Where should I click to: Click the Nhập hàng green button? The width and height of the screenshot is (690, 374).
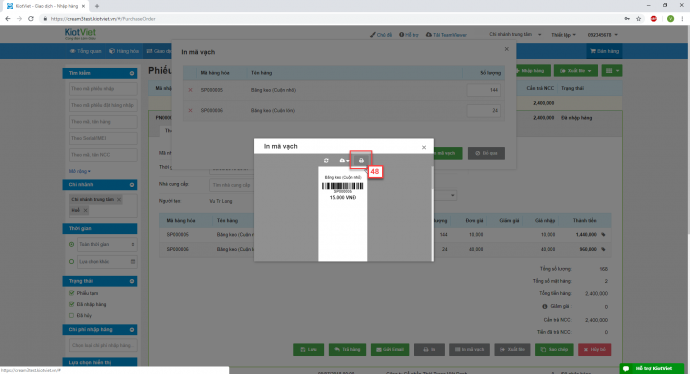532,71
